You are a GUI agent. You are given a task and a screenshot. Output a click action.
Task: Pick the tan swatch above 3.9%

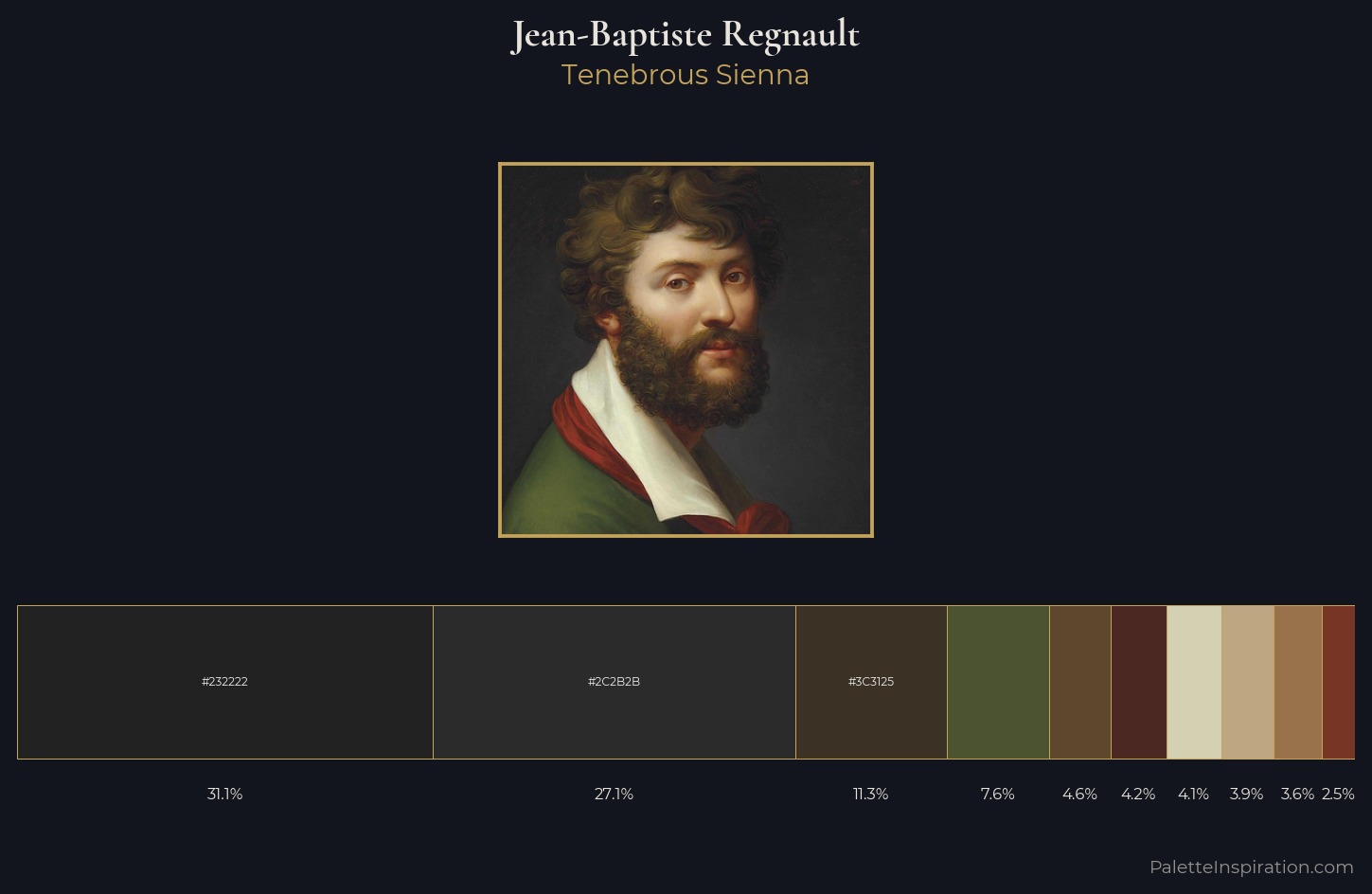coord(1248,682)
